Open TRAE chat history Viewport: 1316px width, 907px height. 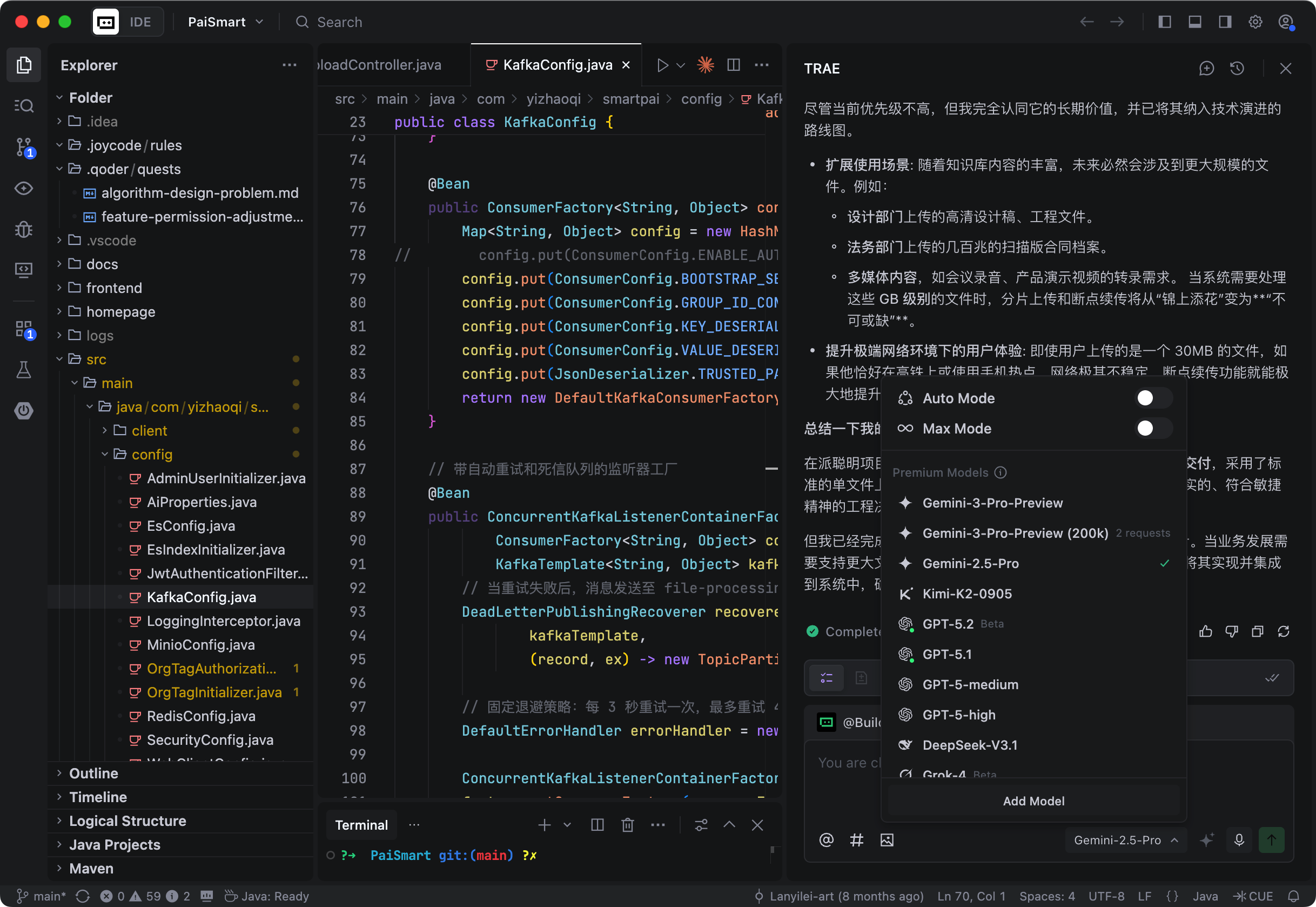(x=1237, y=69)
